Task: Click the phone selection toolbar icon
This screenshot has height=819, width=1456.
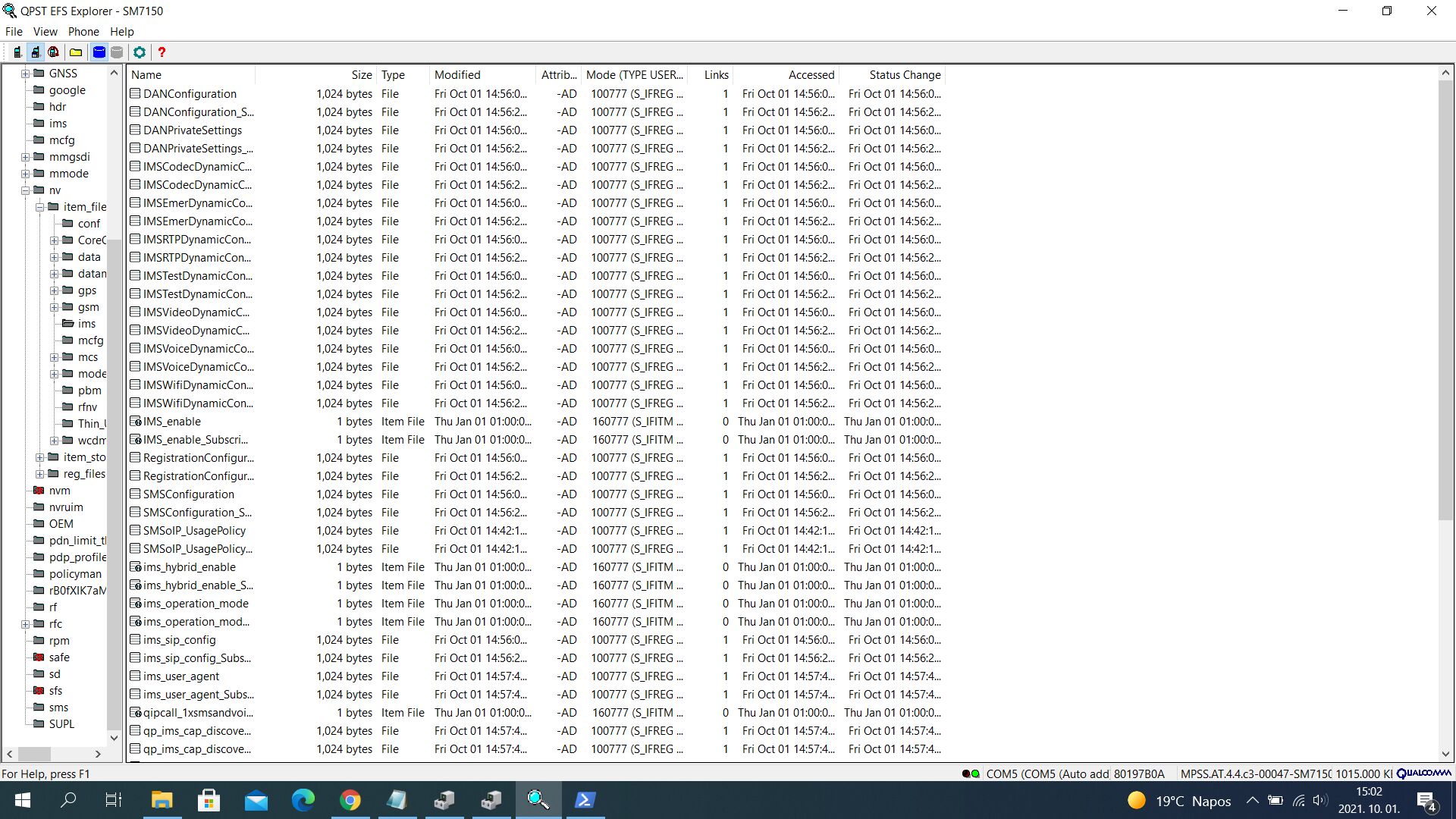Action: point(17,52)
